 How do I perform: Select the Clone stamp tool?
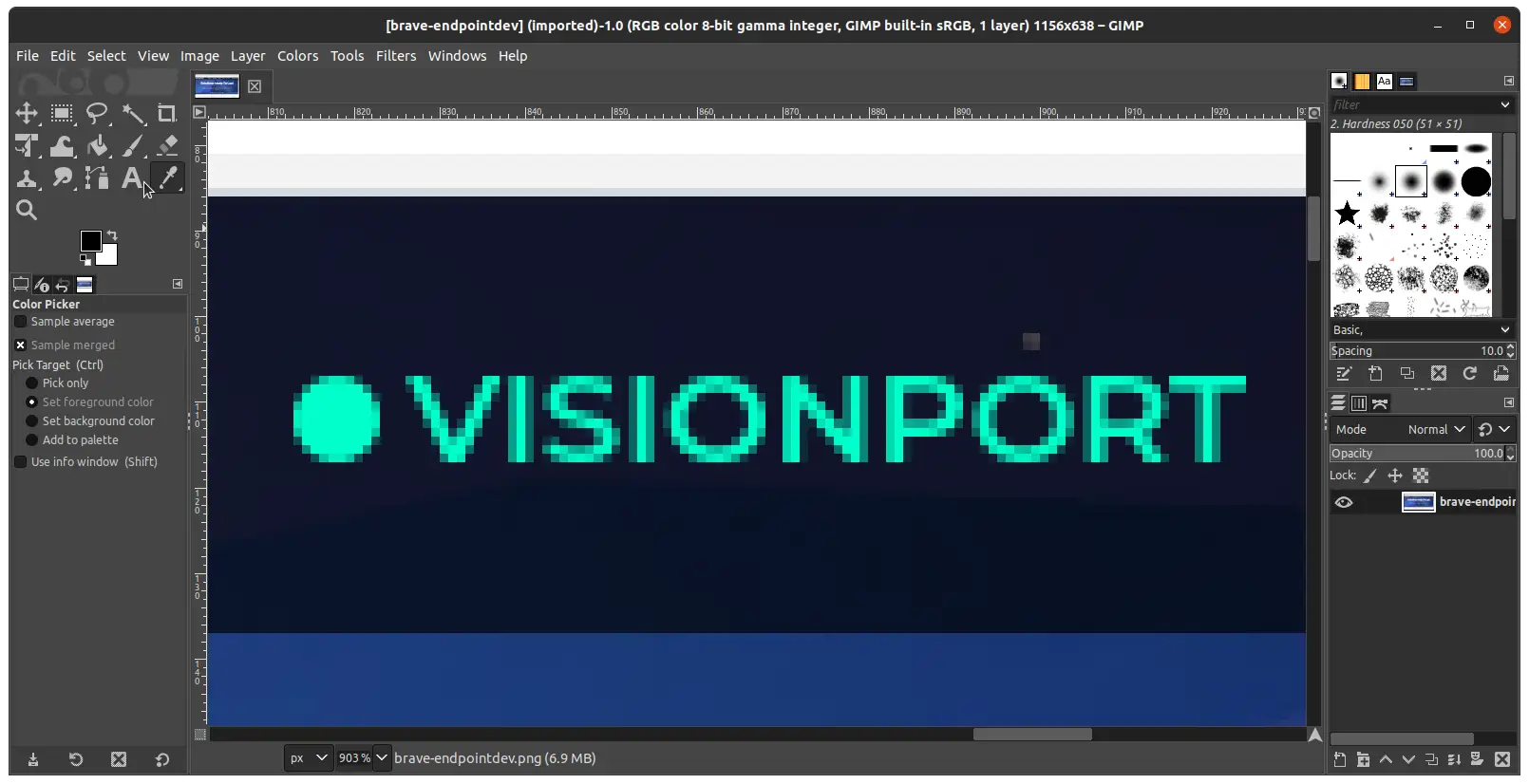(x=27, y=177)
